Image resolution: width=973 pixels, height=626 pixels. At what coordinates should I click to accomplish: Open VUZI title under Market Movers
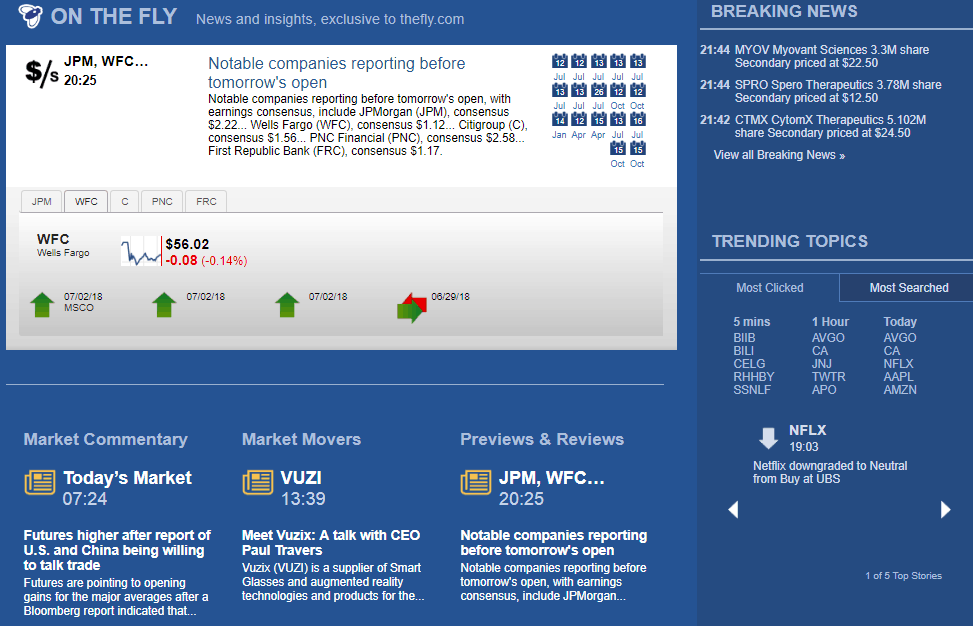tap(301, 478)
